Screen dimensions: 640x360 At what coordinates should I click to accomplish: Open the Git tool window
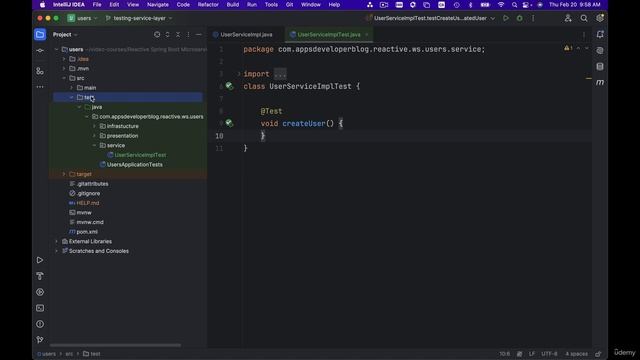(x=40, y=340)
